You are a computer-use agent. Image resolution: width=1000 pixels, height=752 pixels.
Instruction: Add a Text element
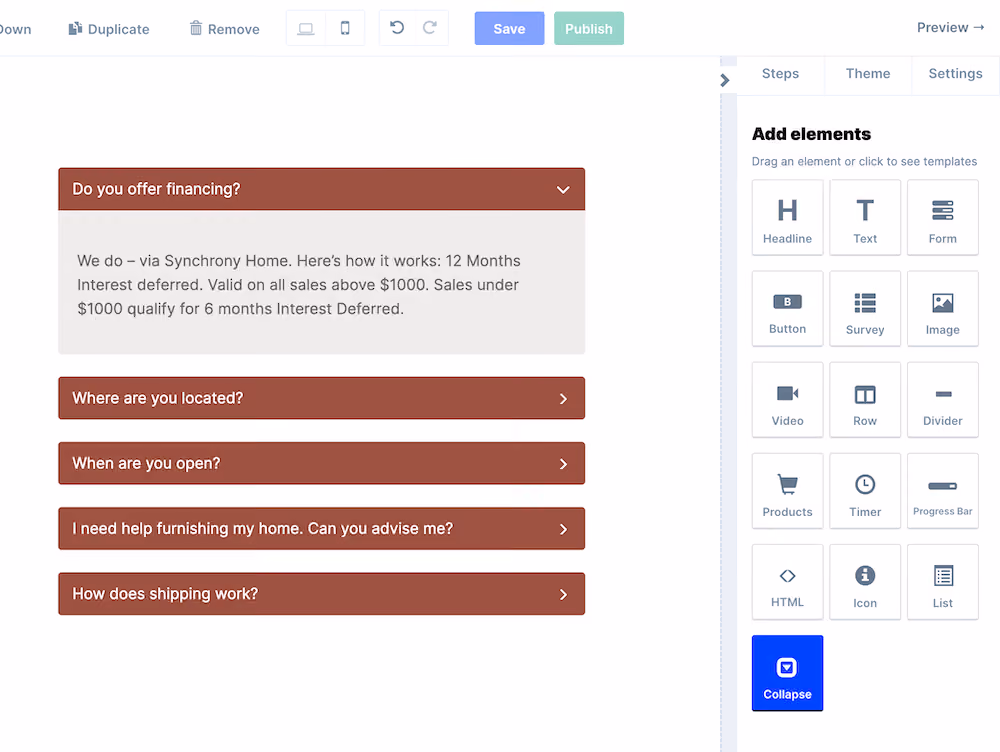coord(865,217)
